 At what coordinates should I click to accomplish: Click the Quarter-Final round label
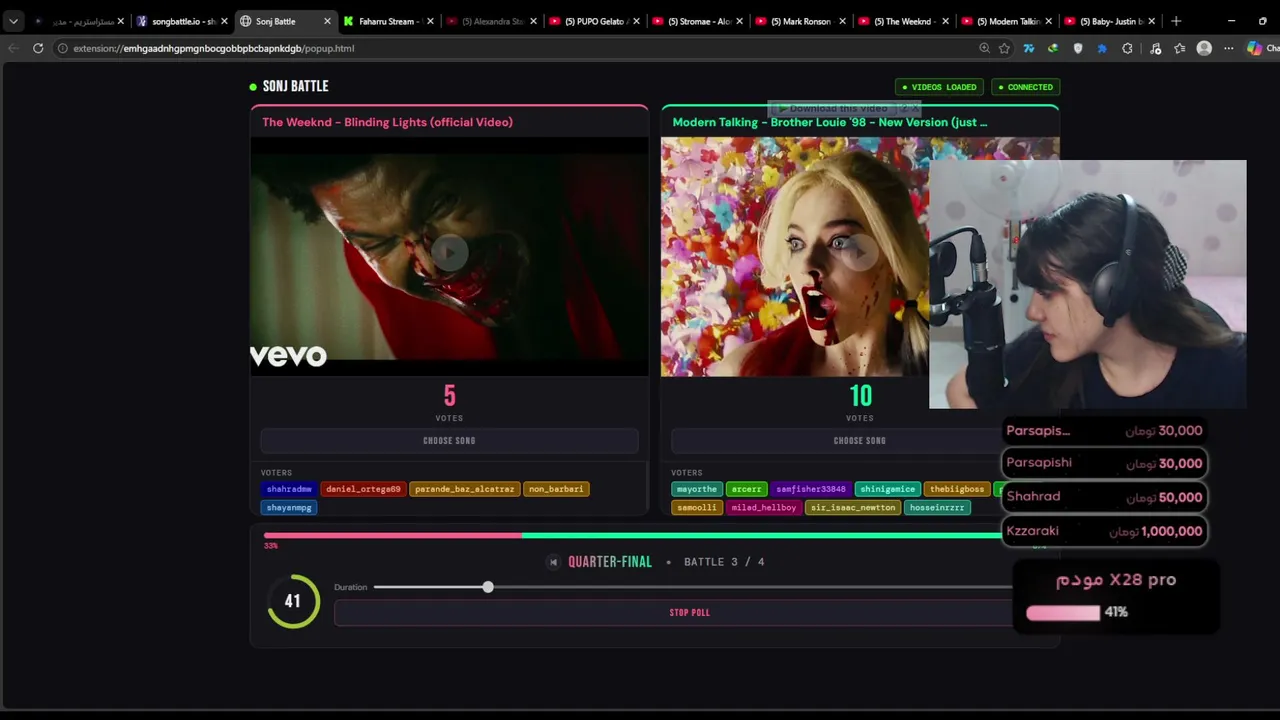(610, 562)
